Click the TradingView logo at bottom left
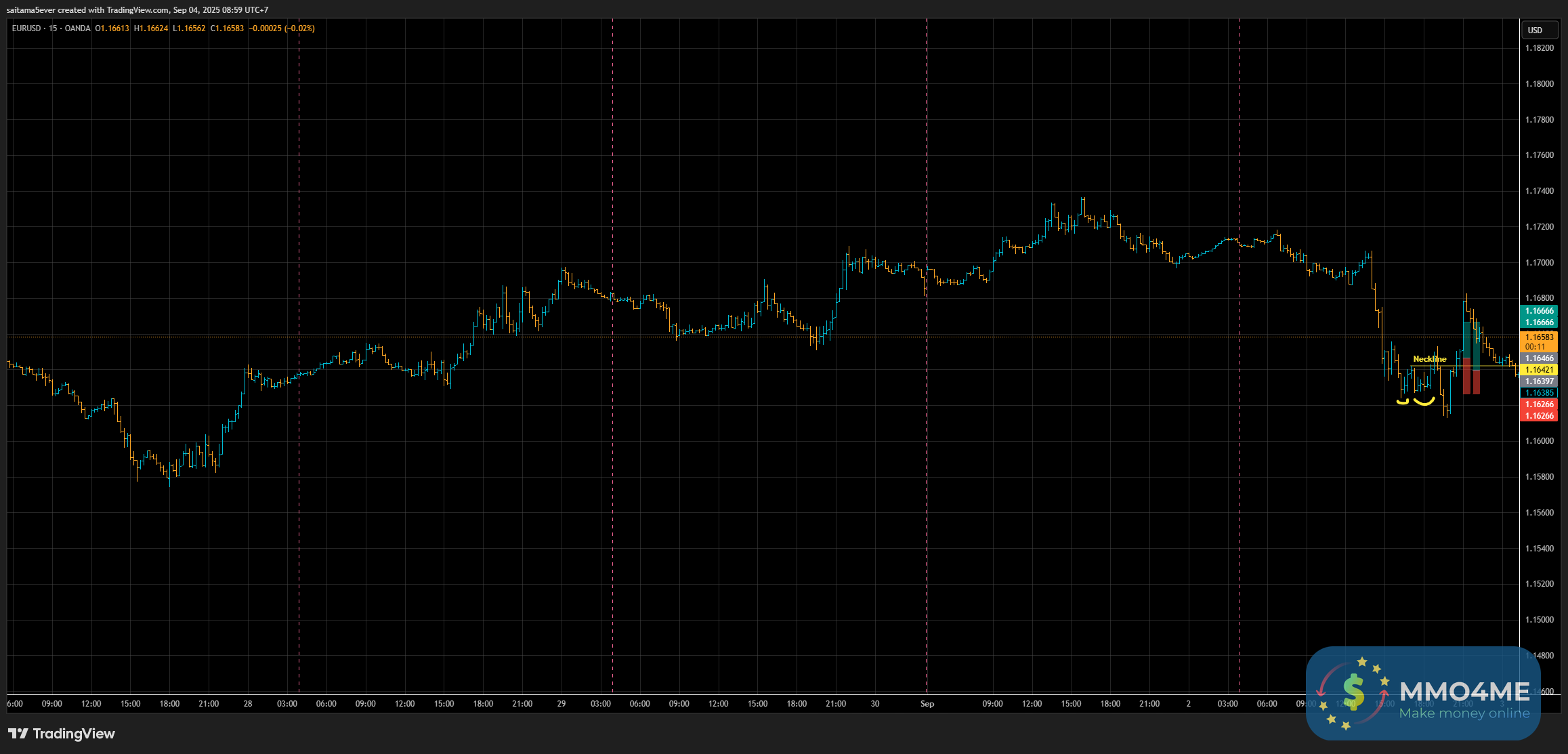The image size is (1568, 754). 61,734
